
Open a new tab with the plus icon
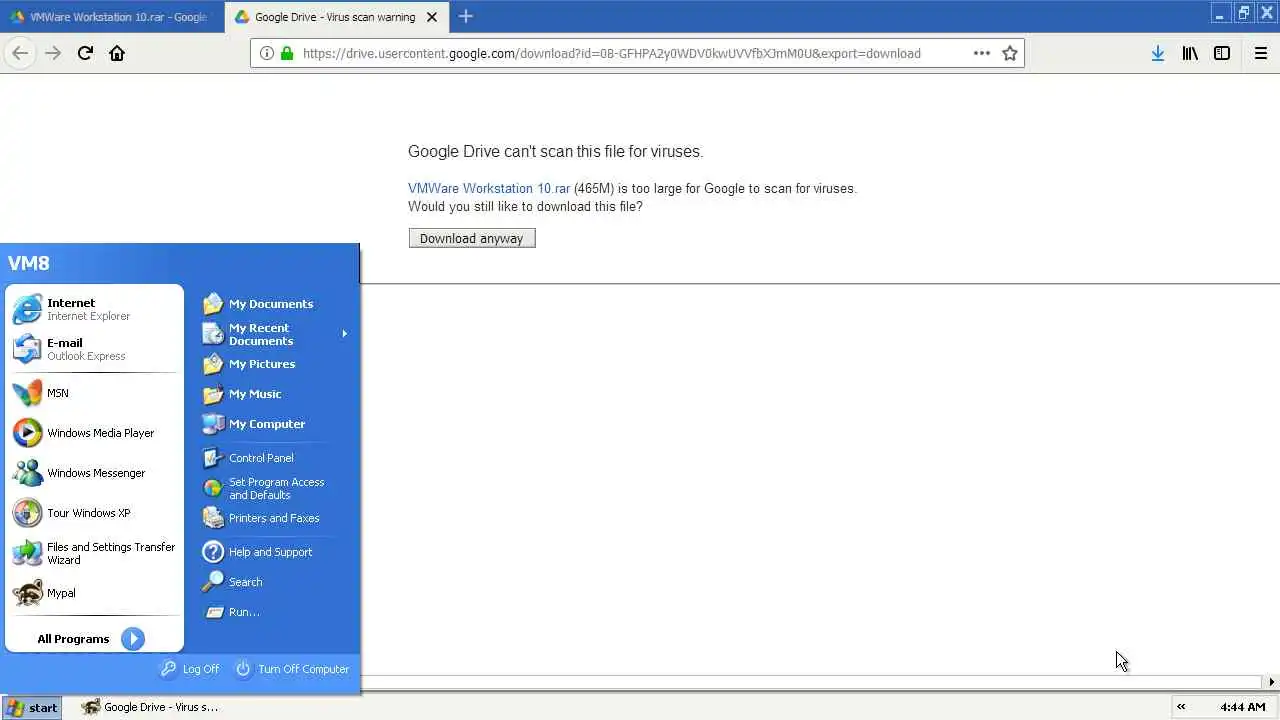466,16
